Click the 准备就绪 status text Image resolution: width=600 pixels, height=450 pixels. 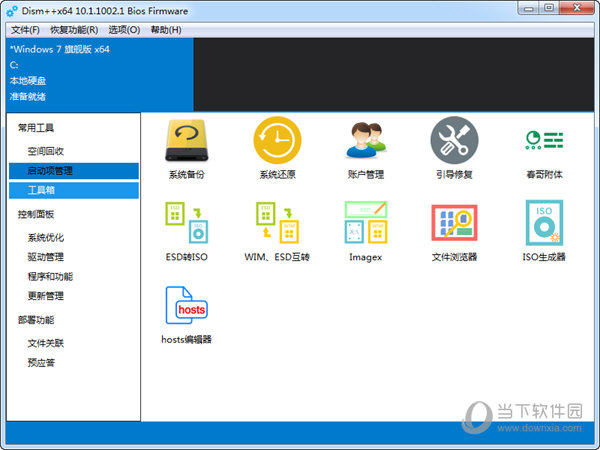28,96
